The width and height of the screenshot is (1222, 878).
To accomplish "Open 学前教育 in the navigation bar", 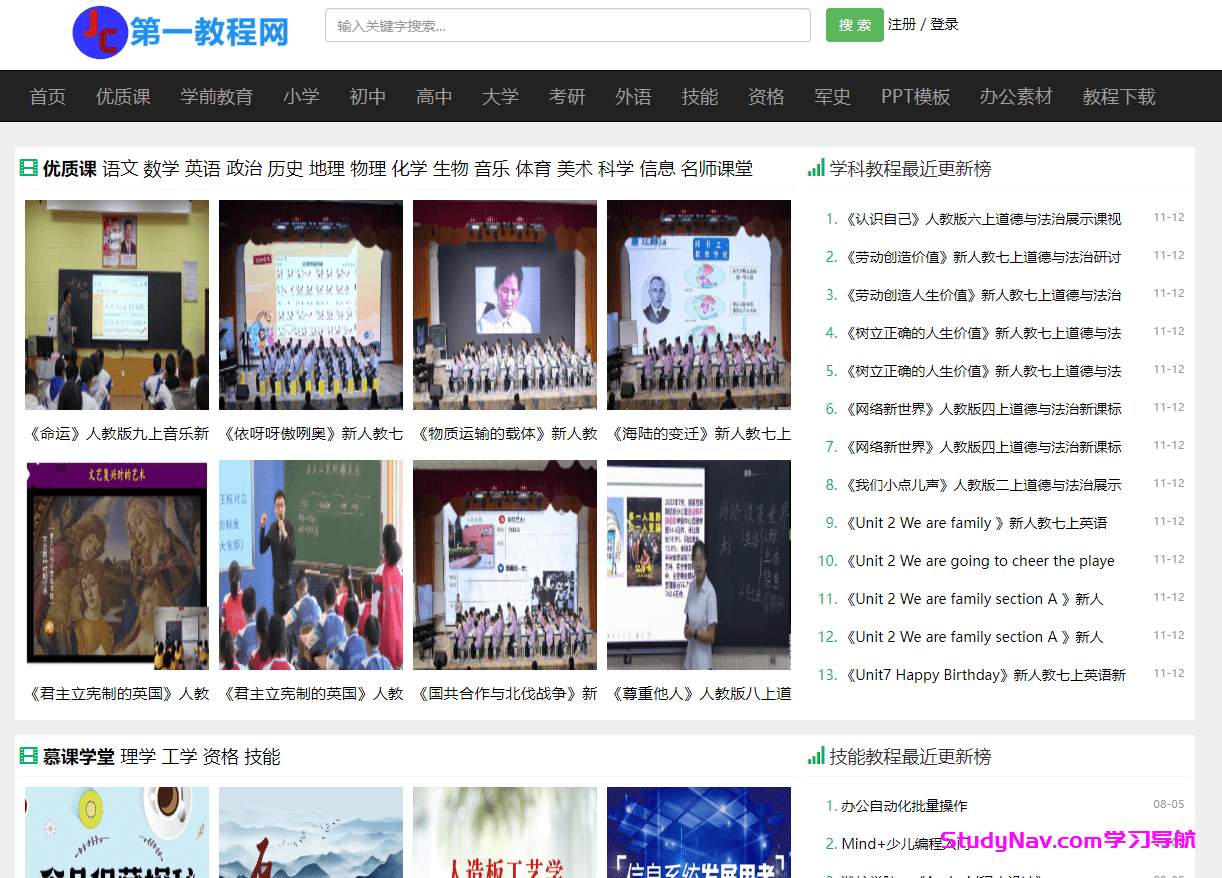I will click(217, 97).
